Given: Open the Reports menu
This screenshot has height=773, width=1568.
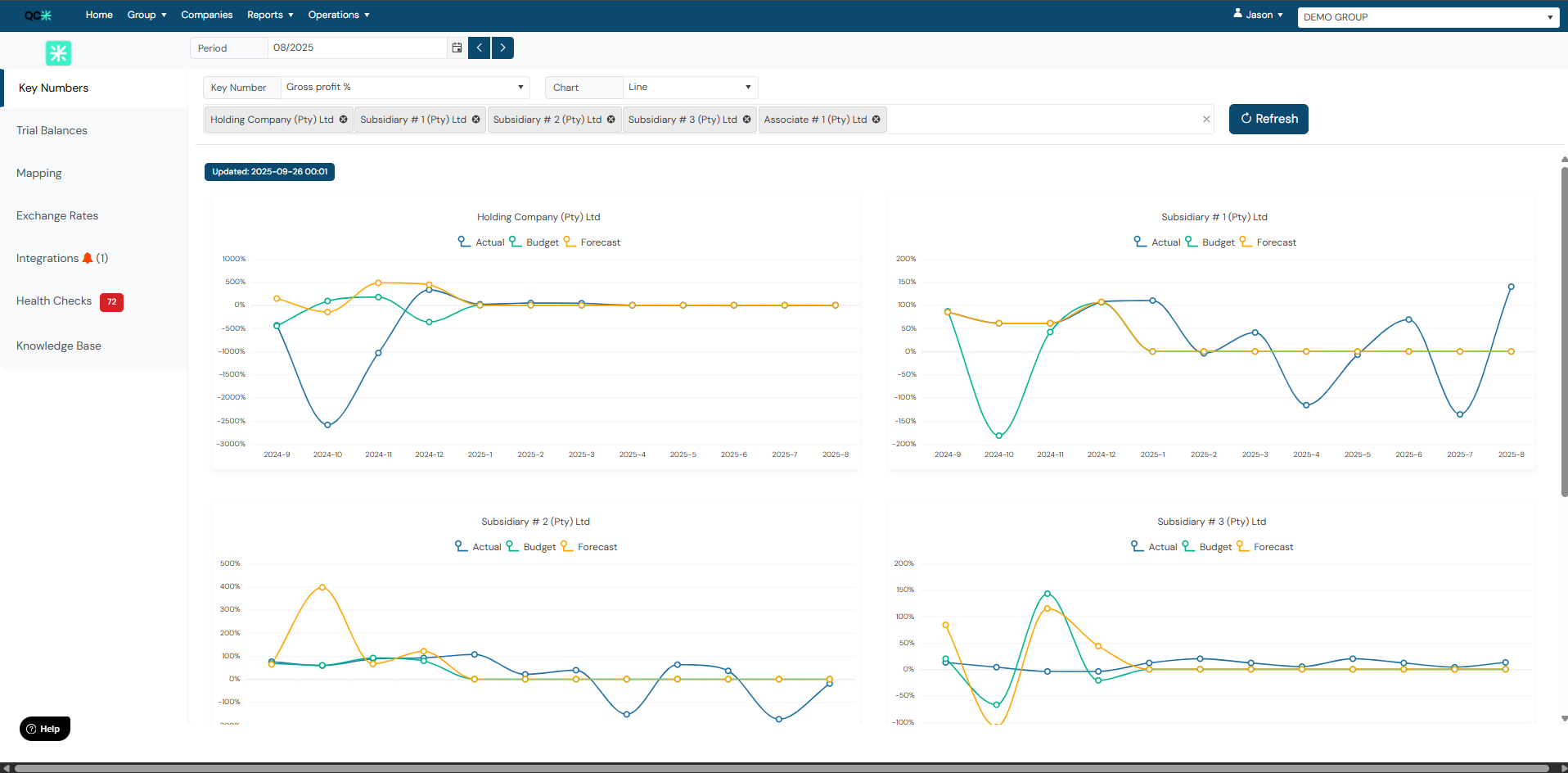Looking at the screenshot, I should pyautogui.click(x=270, y=15).
